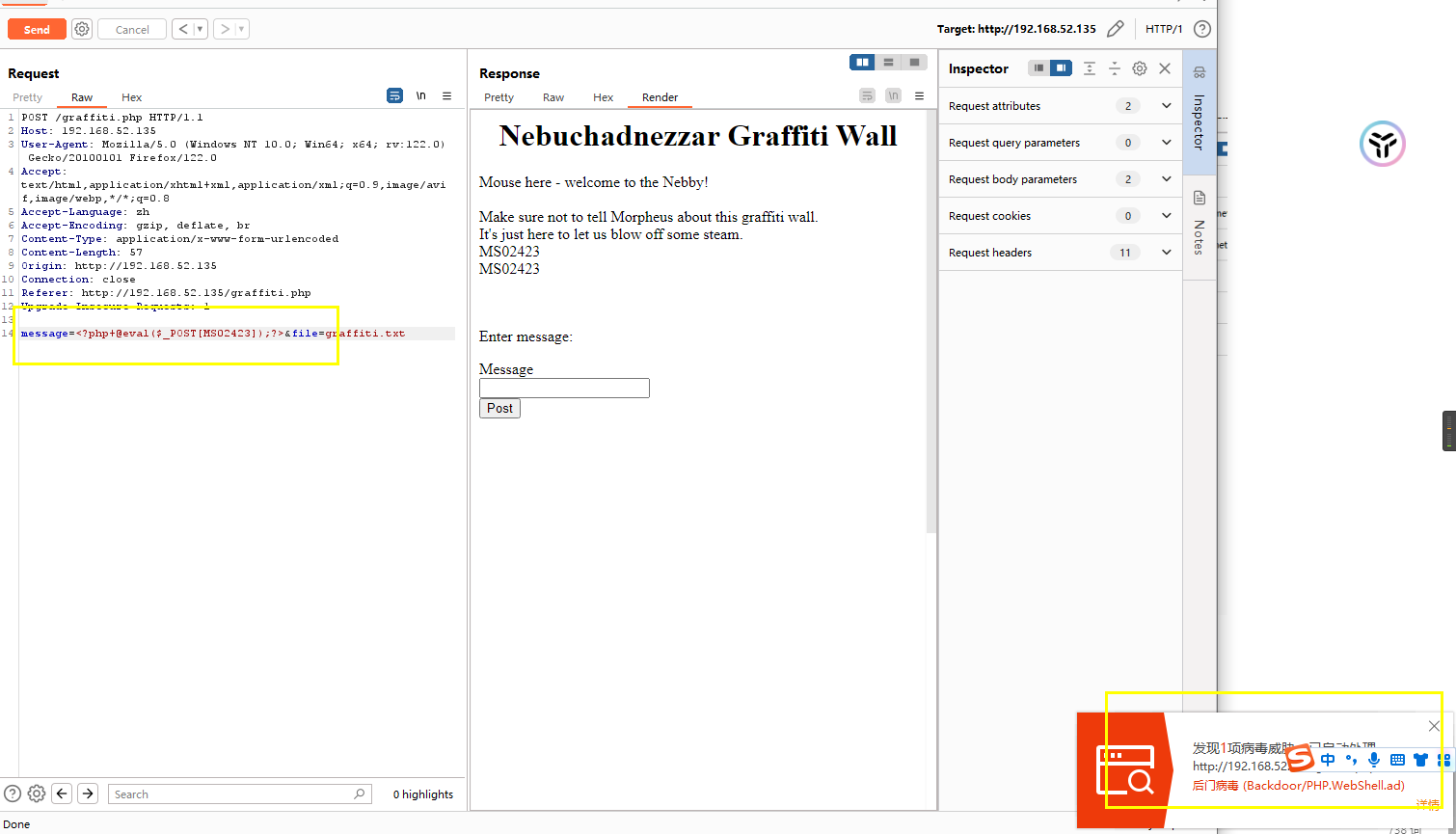Open the Response Raw tab

[553, 97]
